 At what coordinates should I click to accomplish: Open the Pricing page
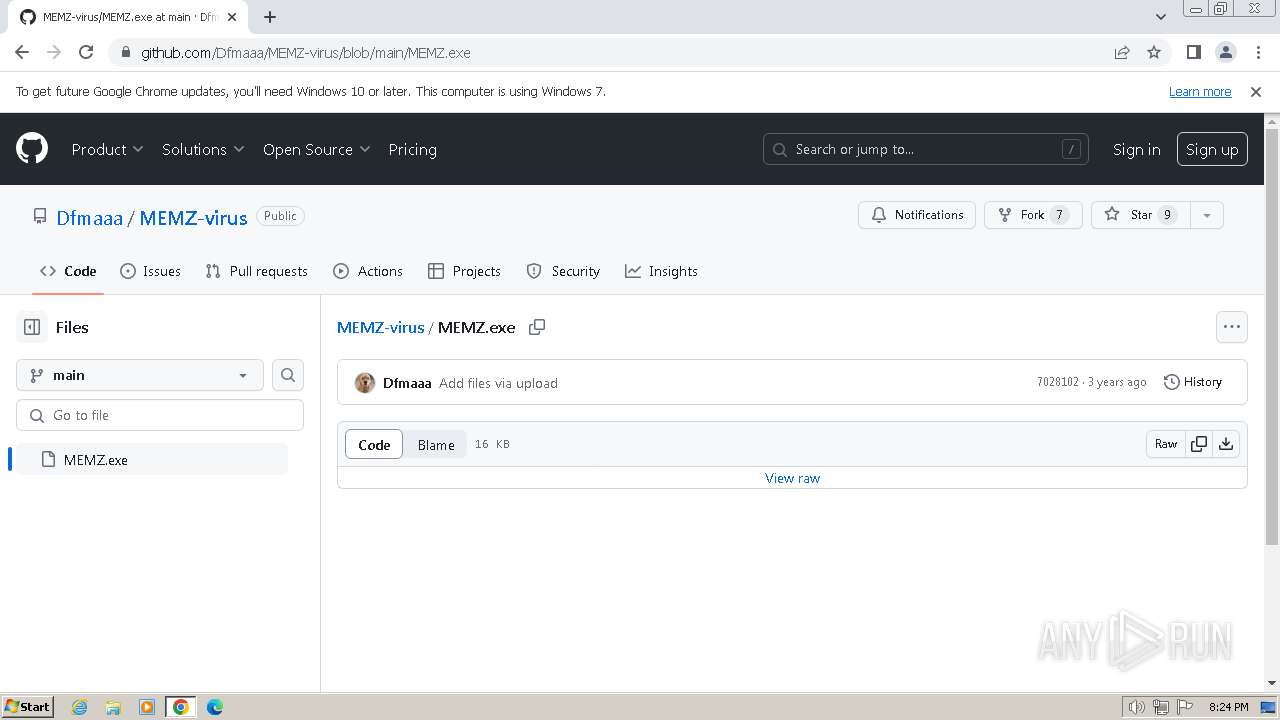pyautogui.click(x=412, y=149)
